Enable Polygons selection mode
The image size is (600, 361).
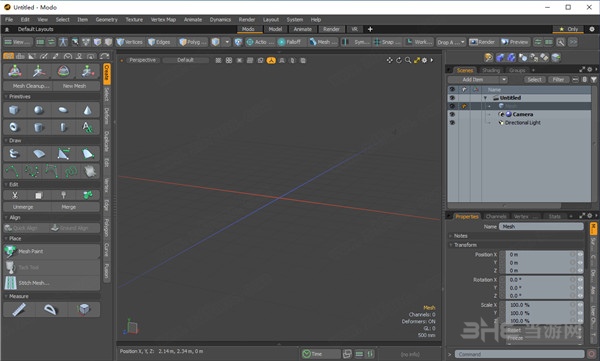(193, 42)
